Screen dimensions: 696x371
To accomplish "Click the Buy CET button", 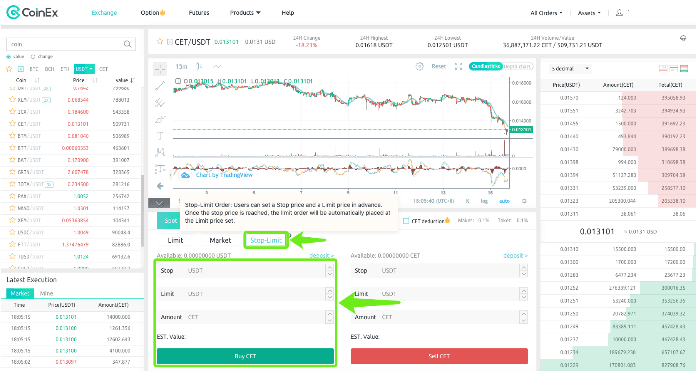I will 245,356.
